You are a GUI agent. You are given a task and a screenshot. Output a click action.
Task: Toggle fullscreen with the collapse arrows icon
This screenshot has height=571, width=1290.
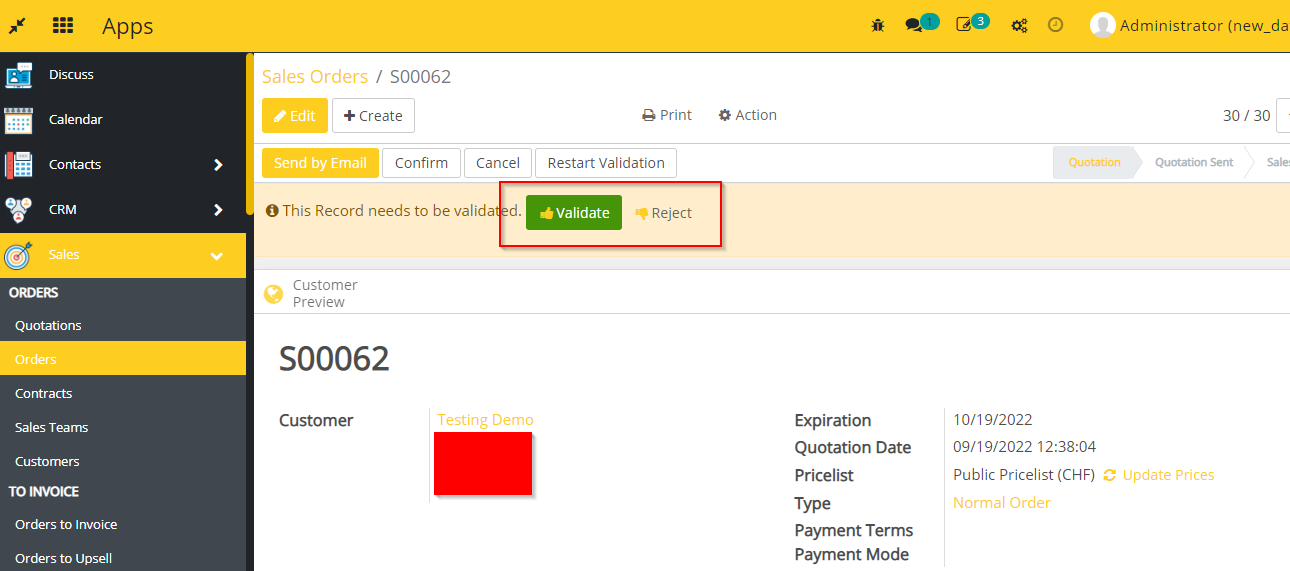pyautogui.click(x=17, y=26)
